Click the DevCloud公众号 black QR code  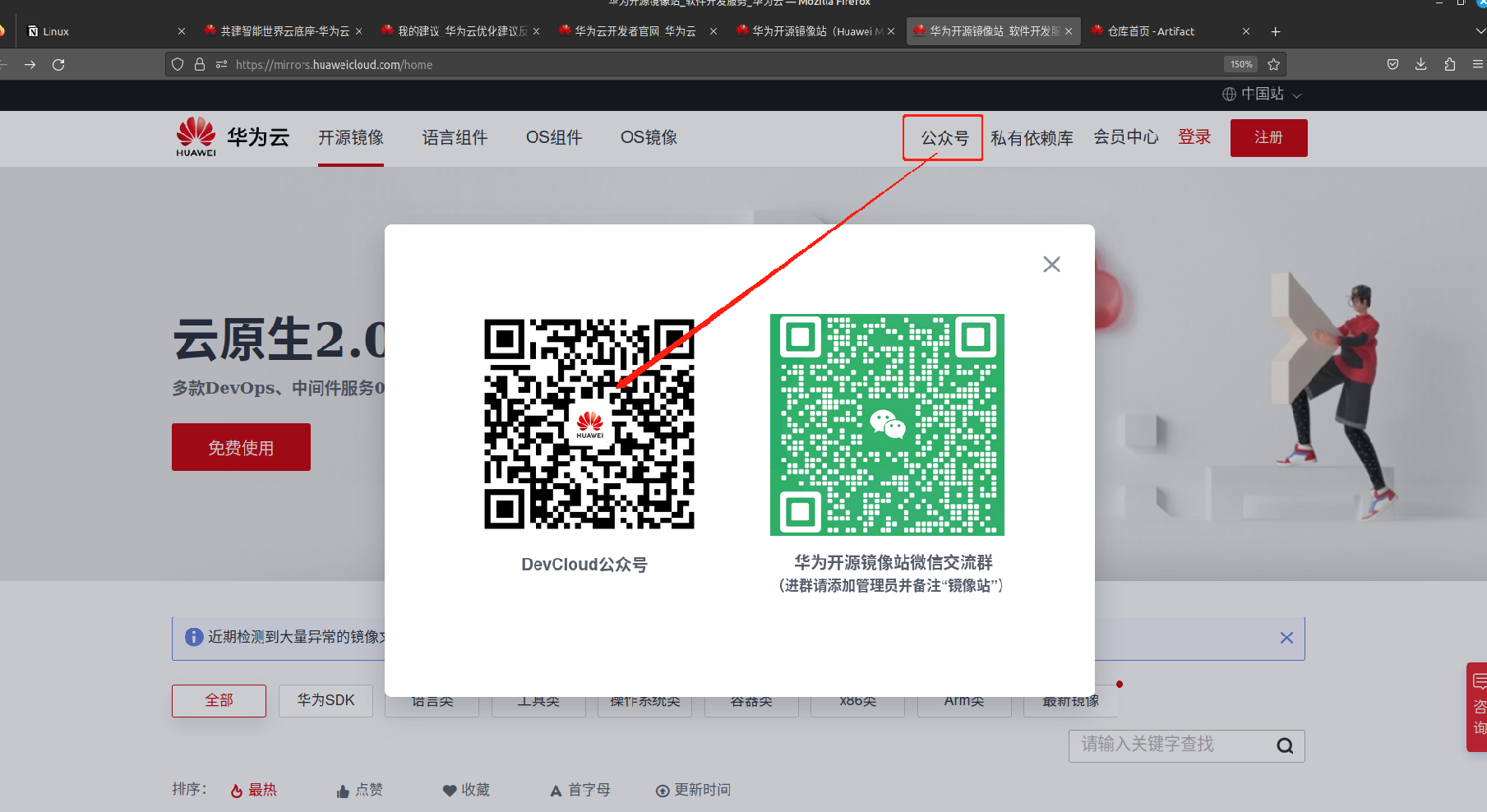pyautogui.click(x=589, y=424)
